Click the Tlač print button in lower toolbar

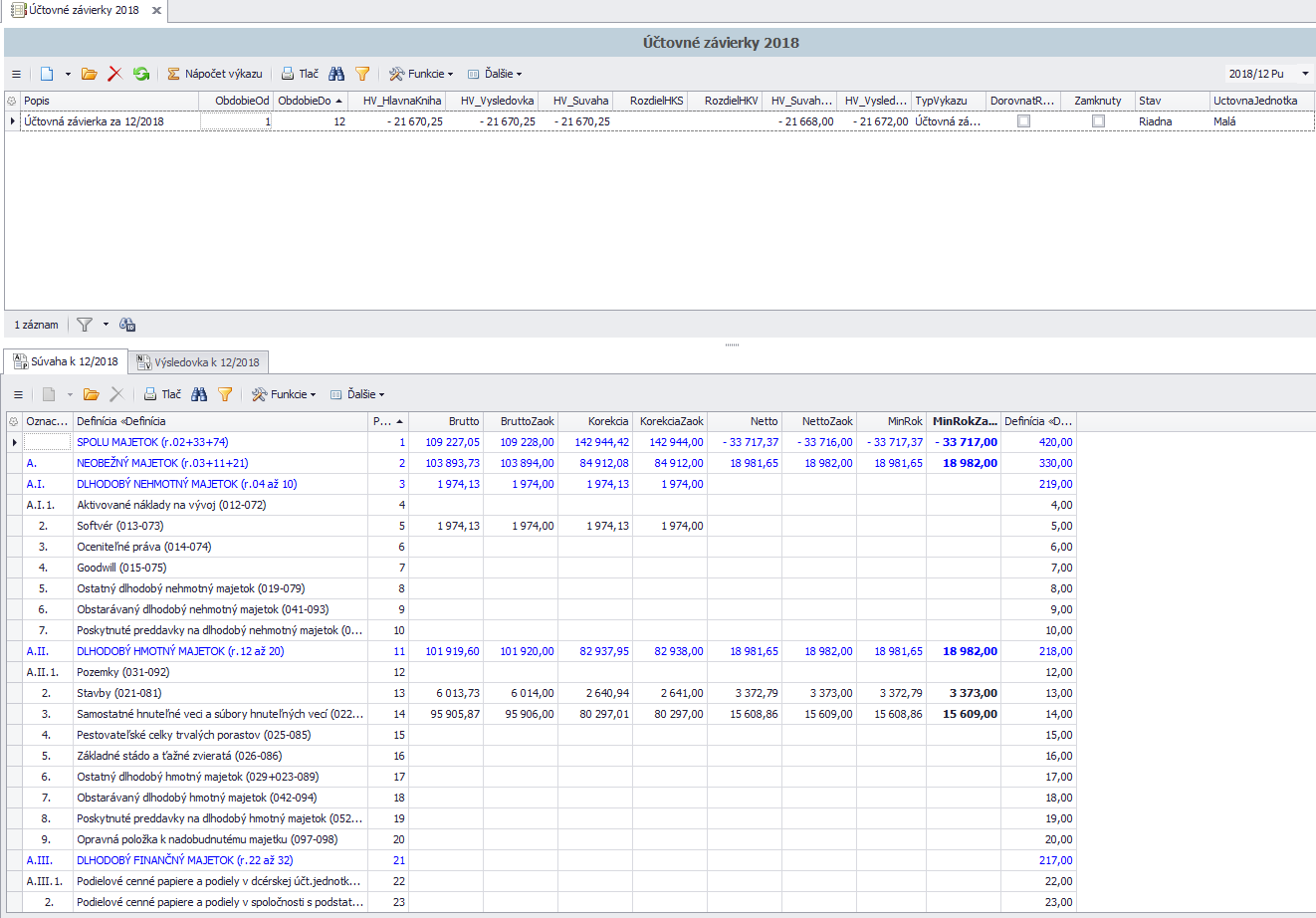point(163,394)
